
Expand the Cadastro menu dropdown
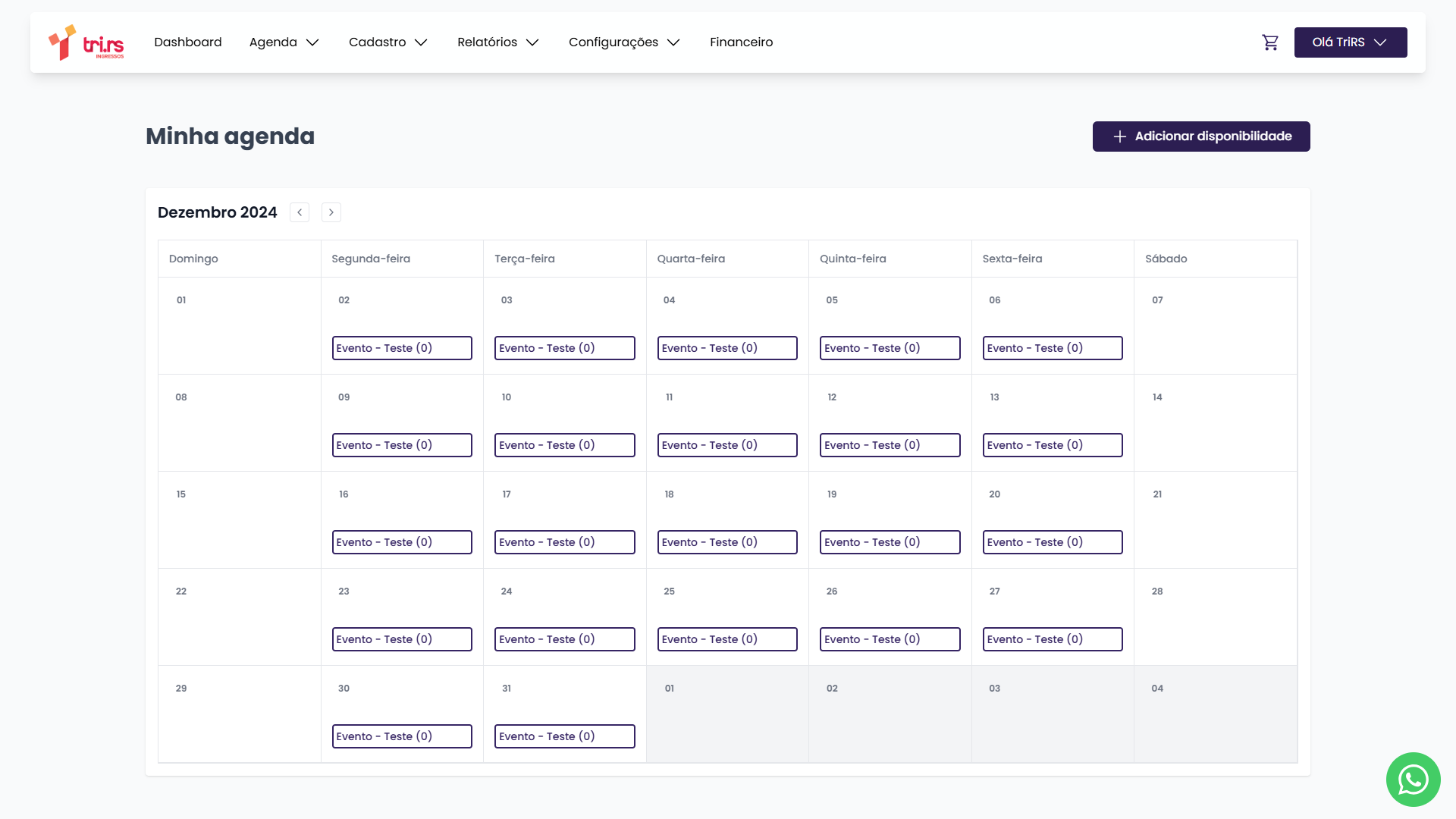(x=388, y=42)
